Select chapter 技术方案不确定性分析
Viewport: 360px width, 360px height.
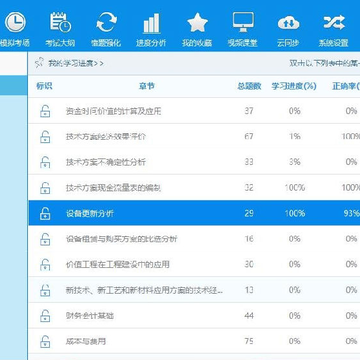(106, 162)
